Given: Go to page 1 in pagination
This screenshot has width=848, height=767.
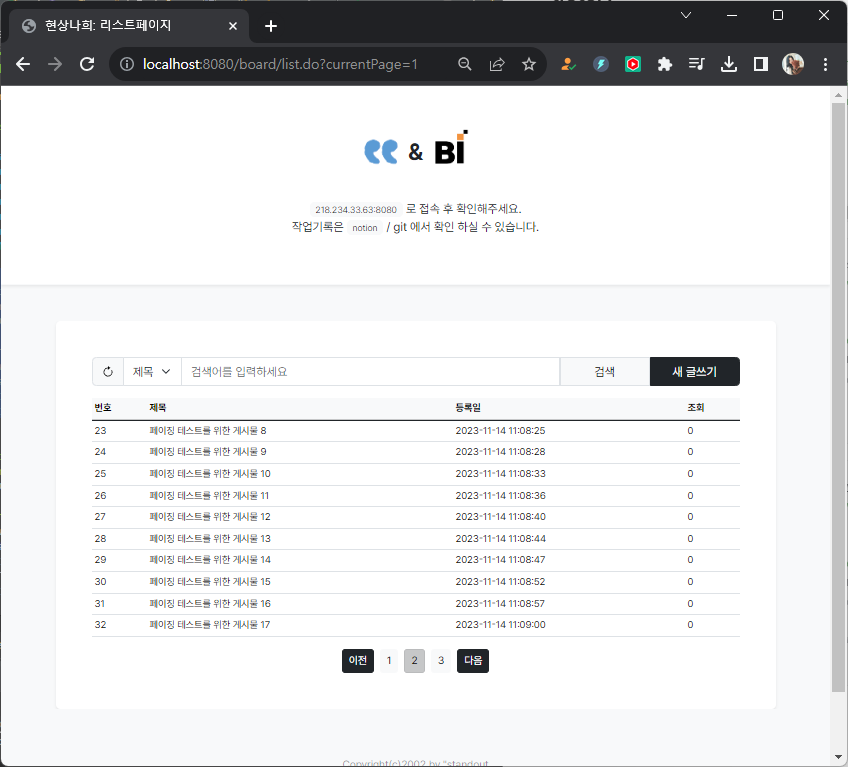Looking at the screenshot, I should click(389, 661).
